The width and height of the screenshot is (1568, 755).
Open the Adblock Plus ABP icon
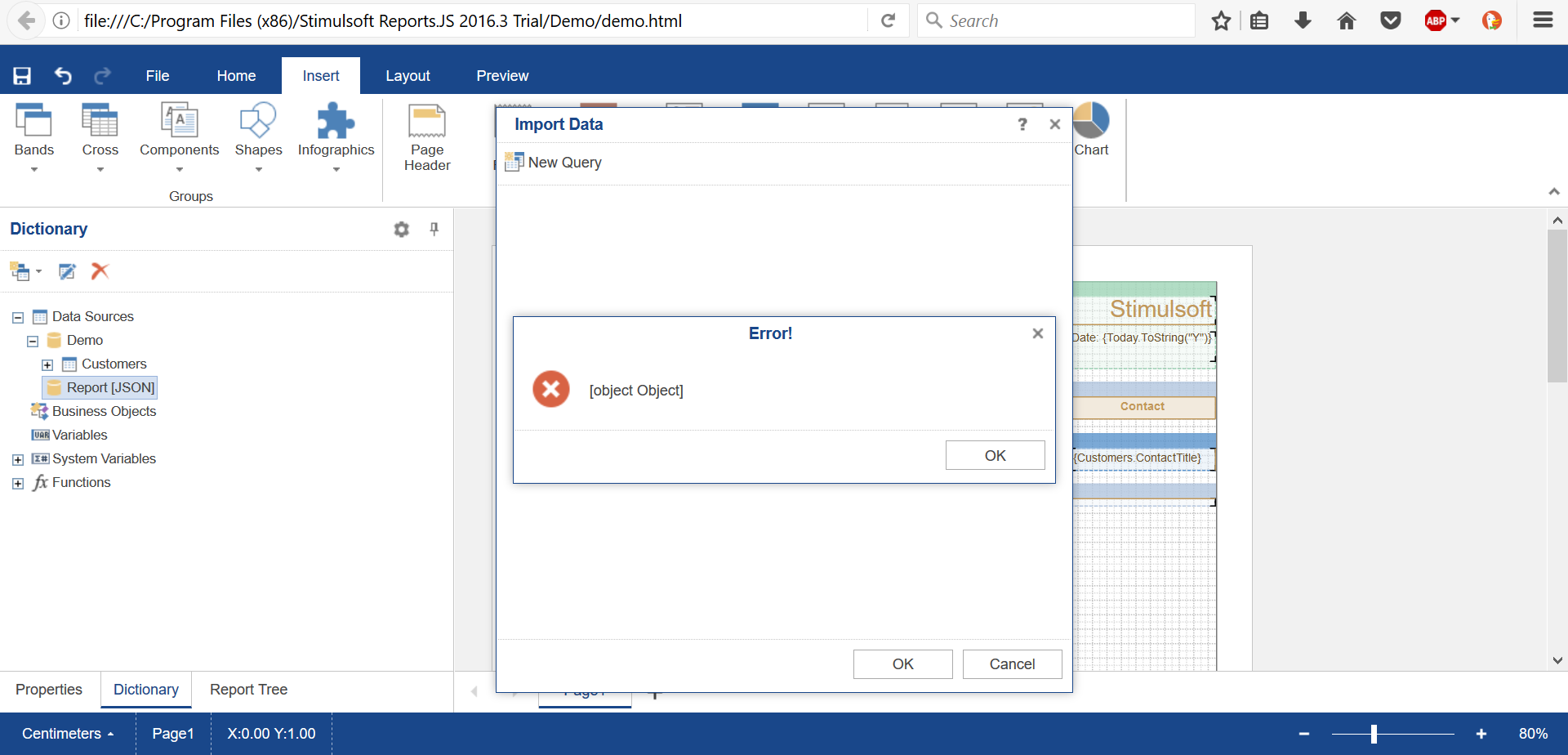(x=1436, y=21)
